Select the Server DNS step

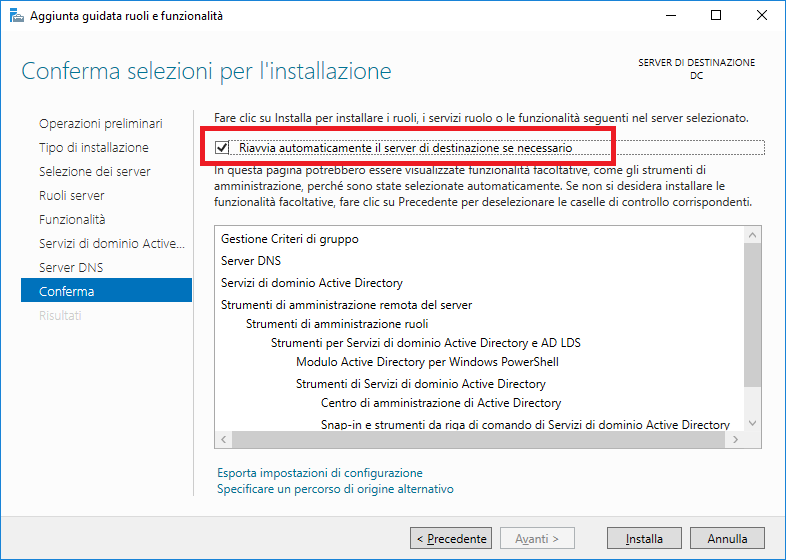coord(71,268)
